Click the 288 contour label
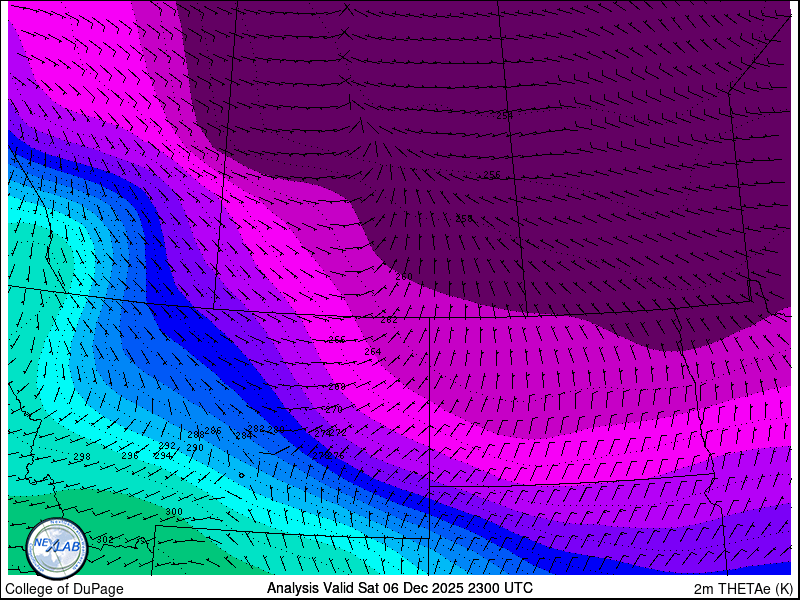Image resolution: width=800 pixels, height=600 pixels. 196,435
